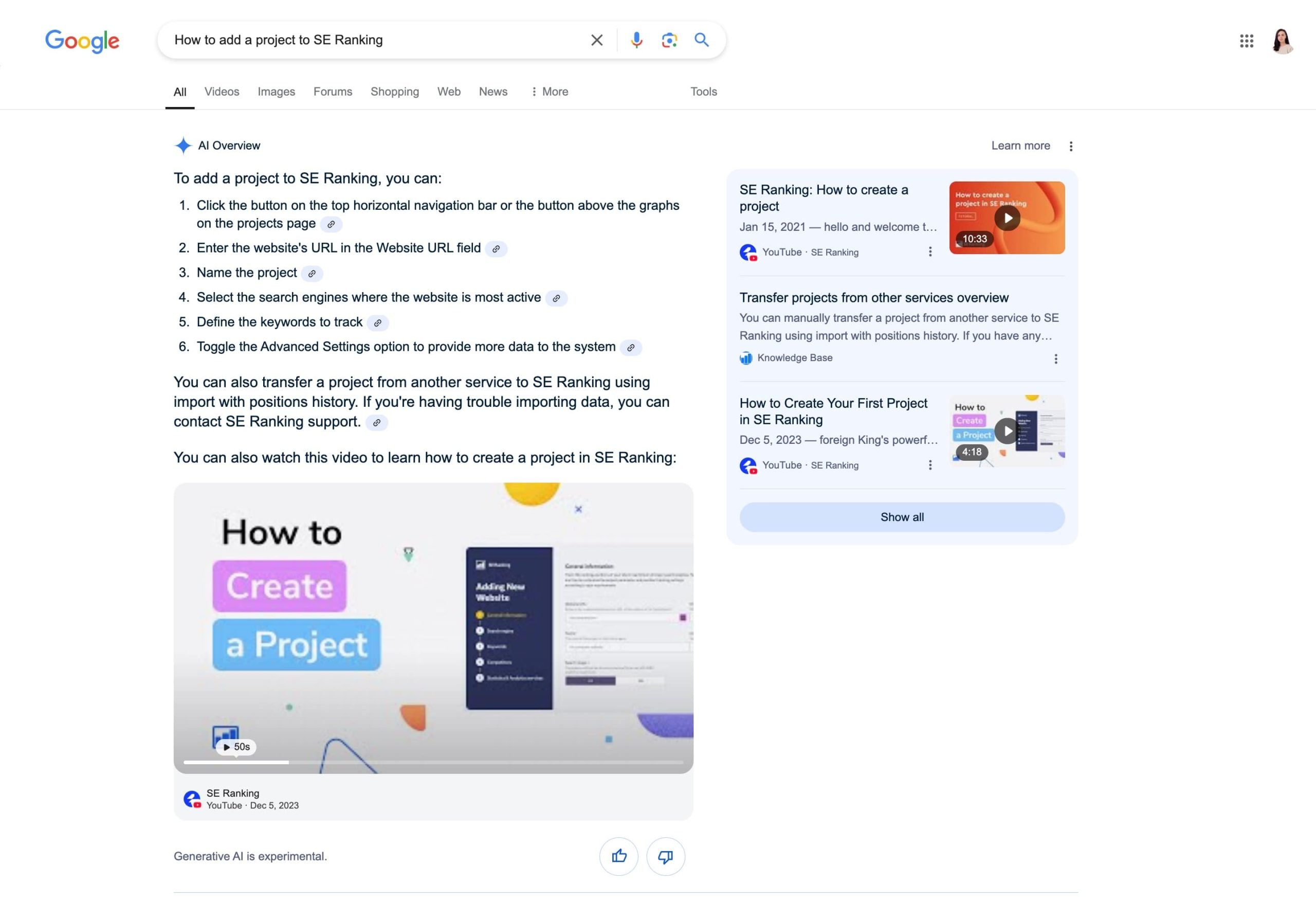This screenshot has width=1316, height=900.
Task: Click the Learn more link
Action: point(1020,146)
